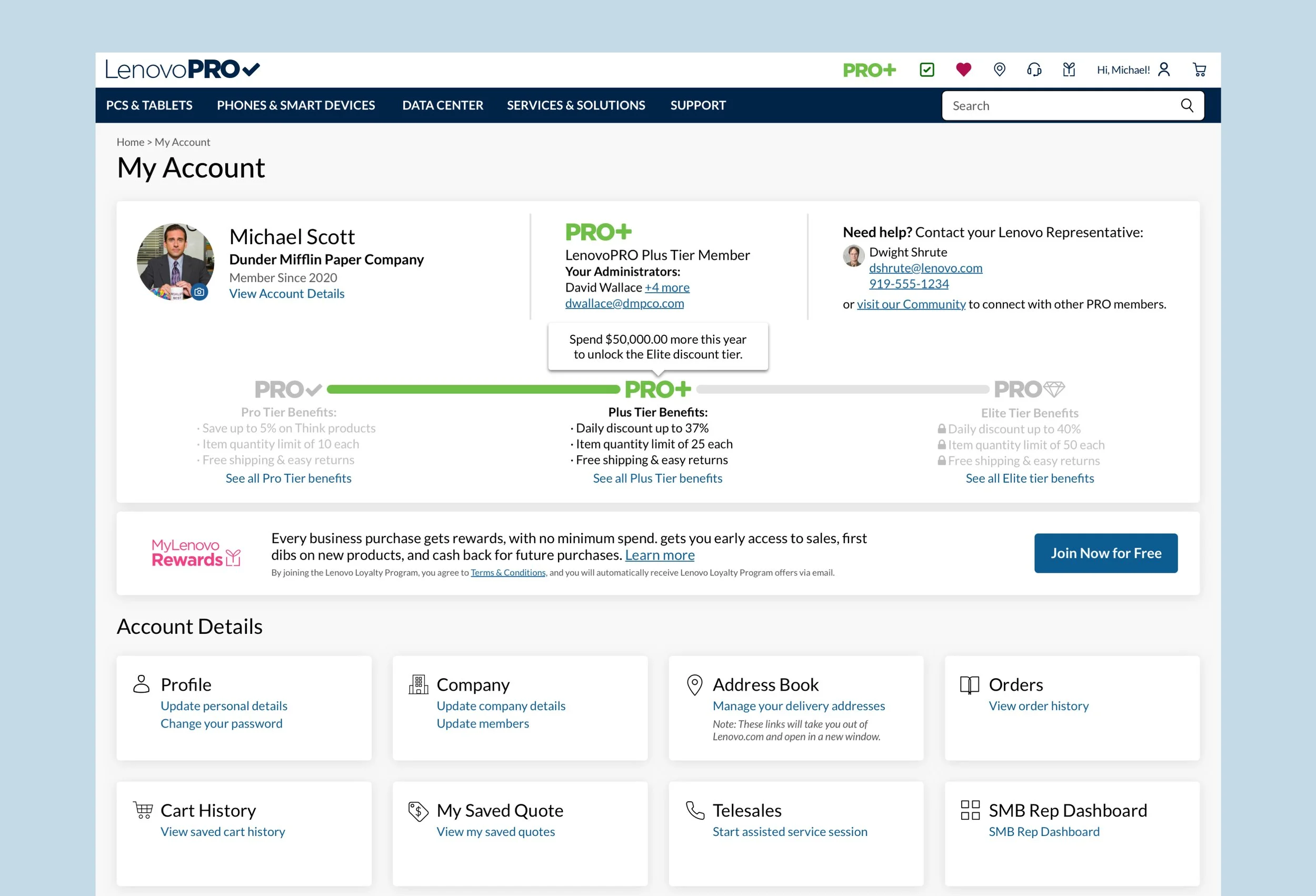
Task: Click Home in the breadcrumb
Action: 130,142
